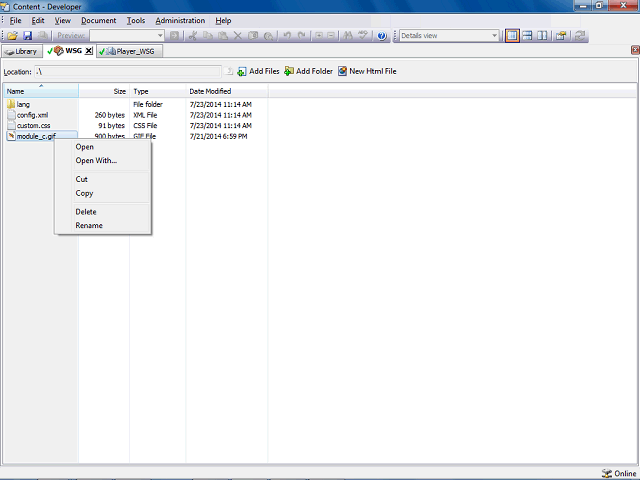This screenshot has height=480, width=640.
Task: Click the Undo arrow toolbar icon
Action: (x=287, y=36)
